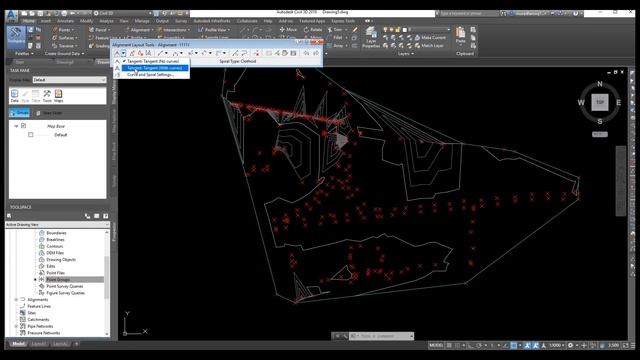Viewport: 640px width, 360px height.
Task: Choose Curve and Spiral Settings menu option
Action: point(151,75)
